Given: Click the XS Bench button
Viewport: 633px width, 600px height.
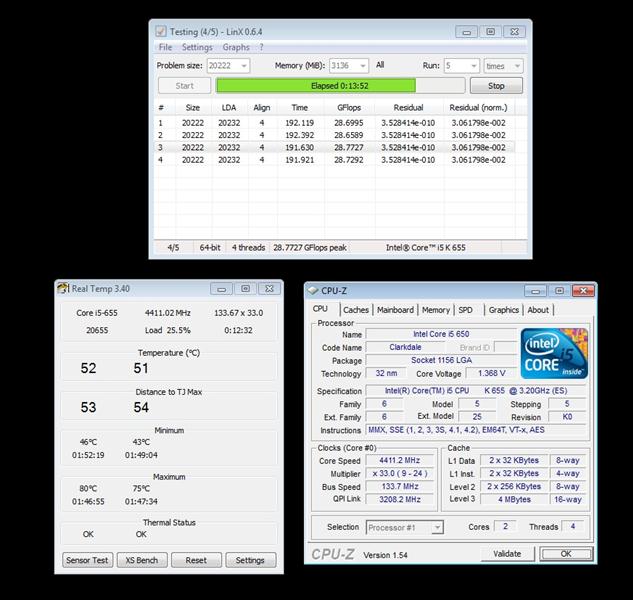Looking at the screenshot, I should click(142, 560).
